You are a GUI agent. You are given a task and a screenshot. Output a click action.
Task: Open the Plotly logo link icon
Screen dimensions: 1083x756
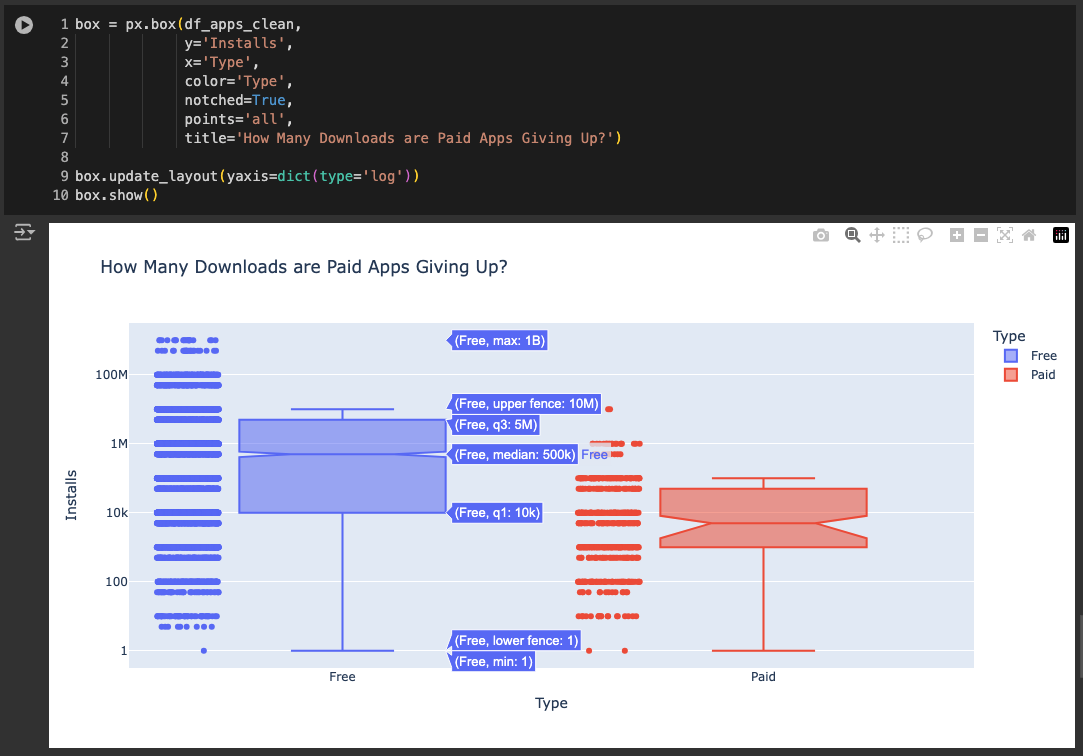[x=1061, y=235]
